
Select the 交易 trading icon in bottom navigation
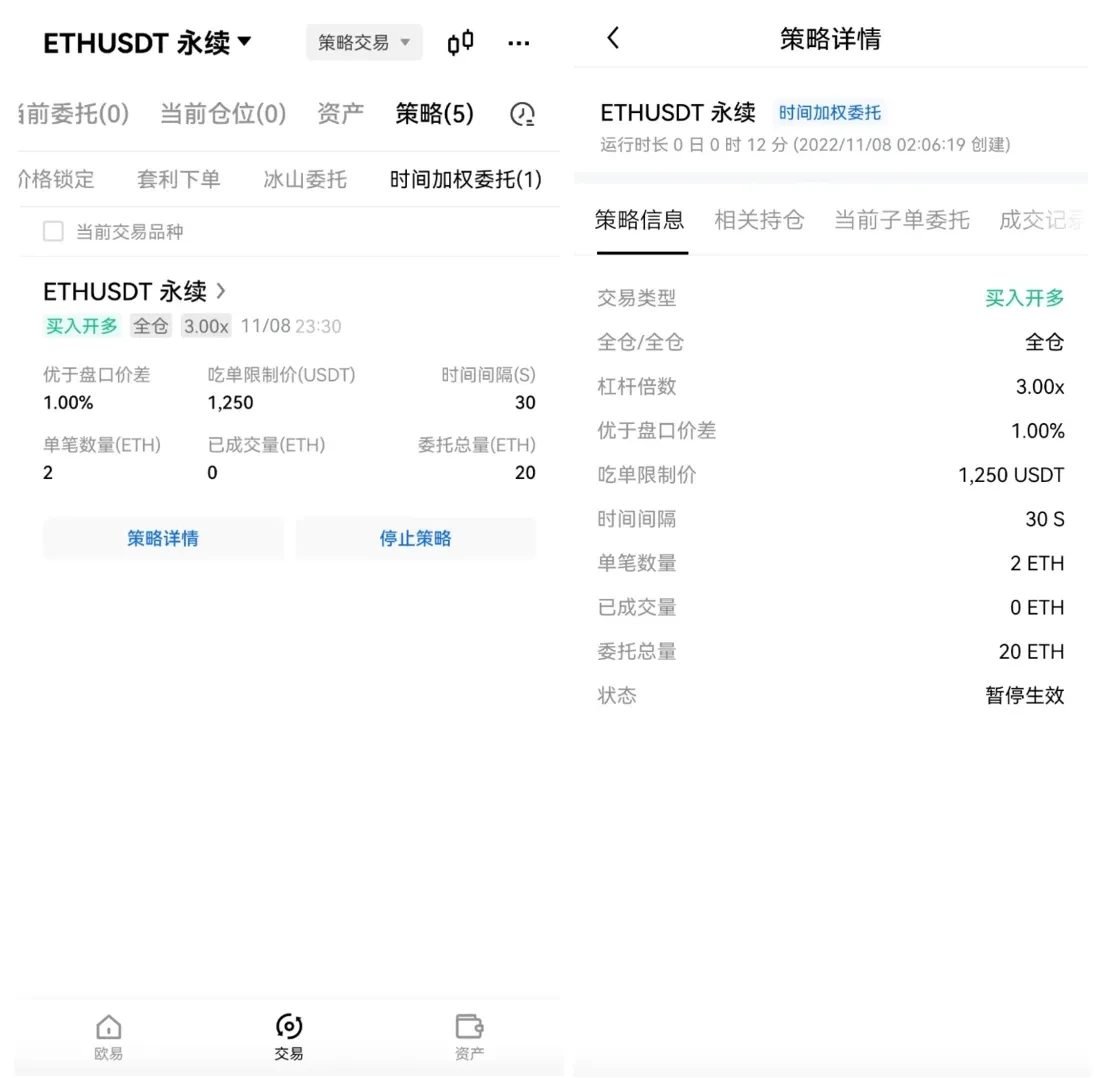click(288, 1035)
